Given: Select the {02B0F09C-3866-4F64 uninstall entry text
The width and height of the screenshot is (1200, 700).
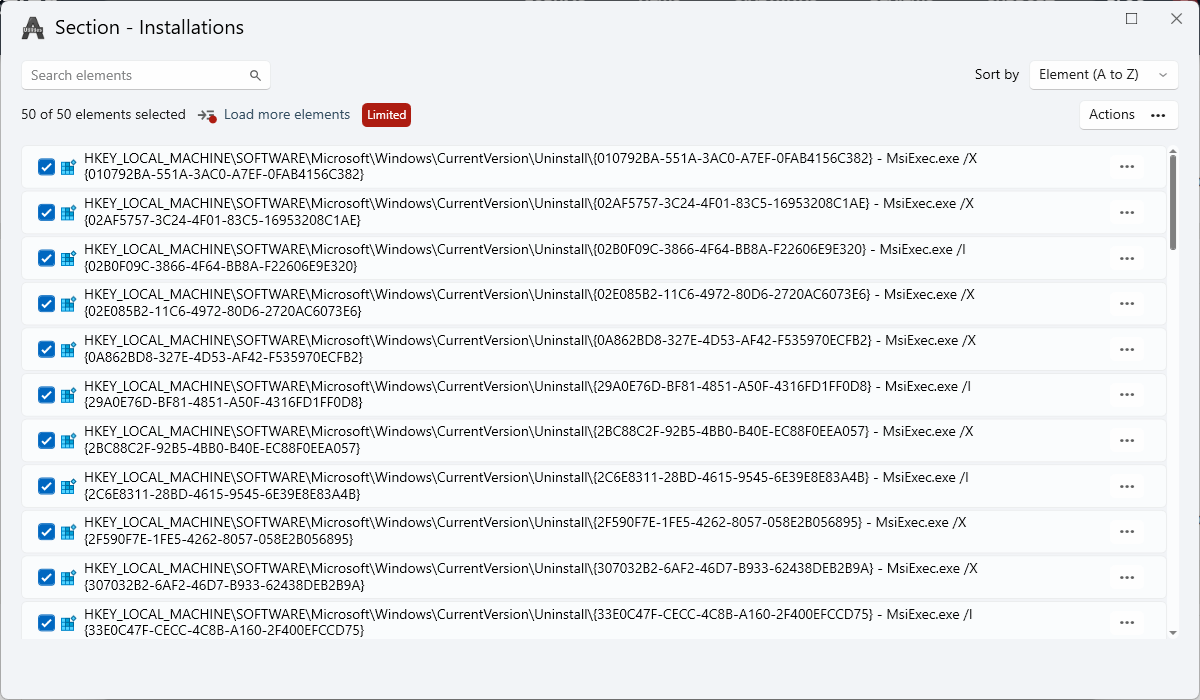Looking at the screenshot, I should 527,258.
